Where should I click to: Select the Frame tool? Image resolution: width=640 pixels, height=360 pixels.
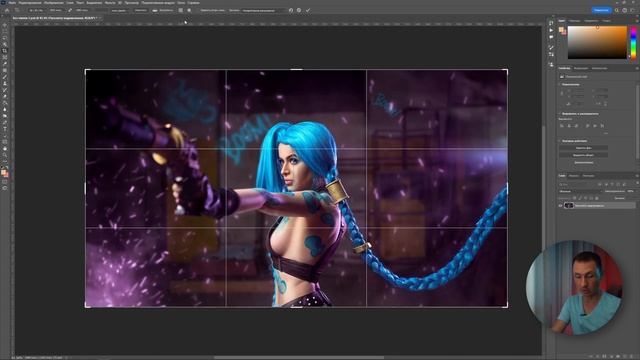[4, 57]
